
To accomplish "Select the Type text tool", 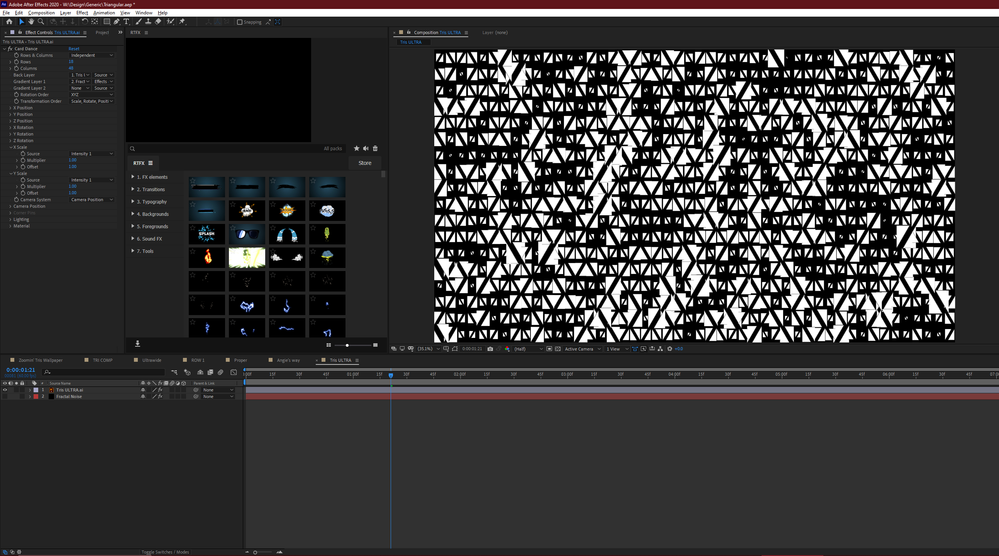I will 126,22.
